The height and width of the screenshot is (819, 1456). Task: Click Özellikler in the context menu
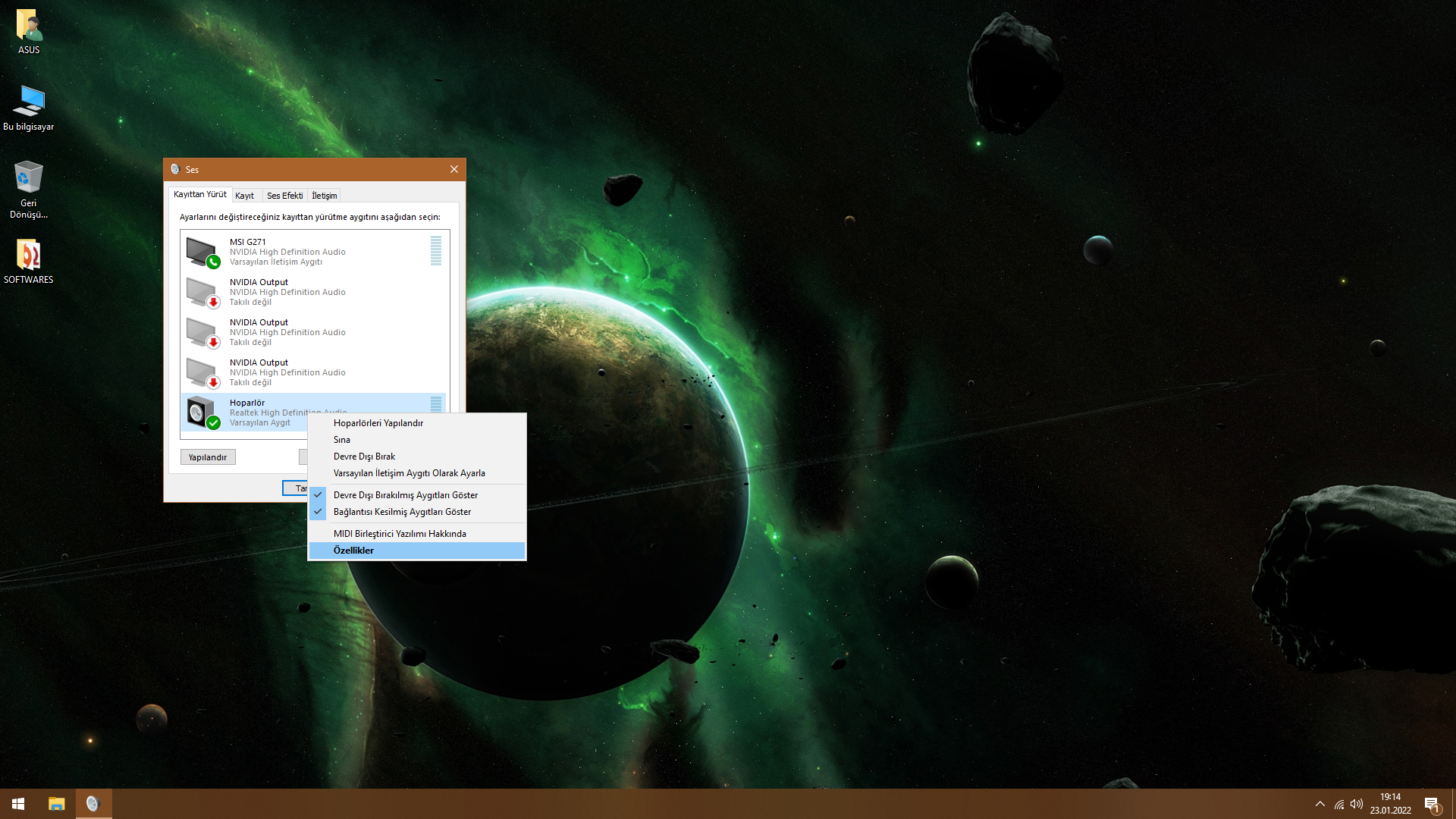click(x=353, y=551)
